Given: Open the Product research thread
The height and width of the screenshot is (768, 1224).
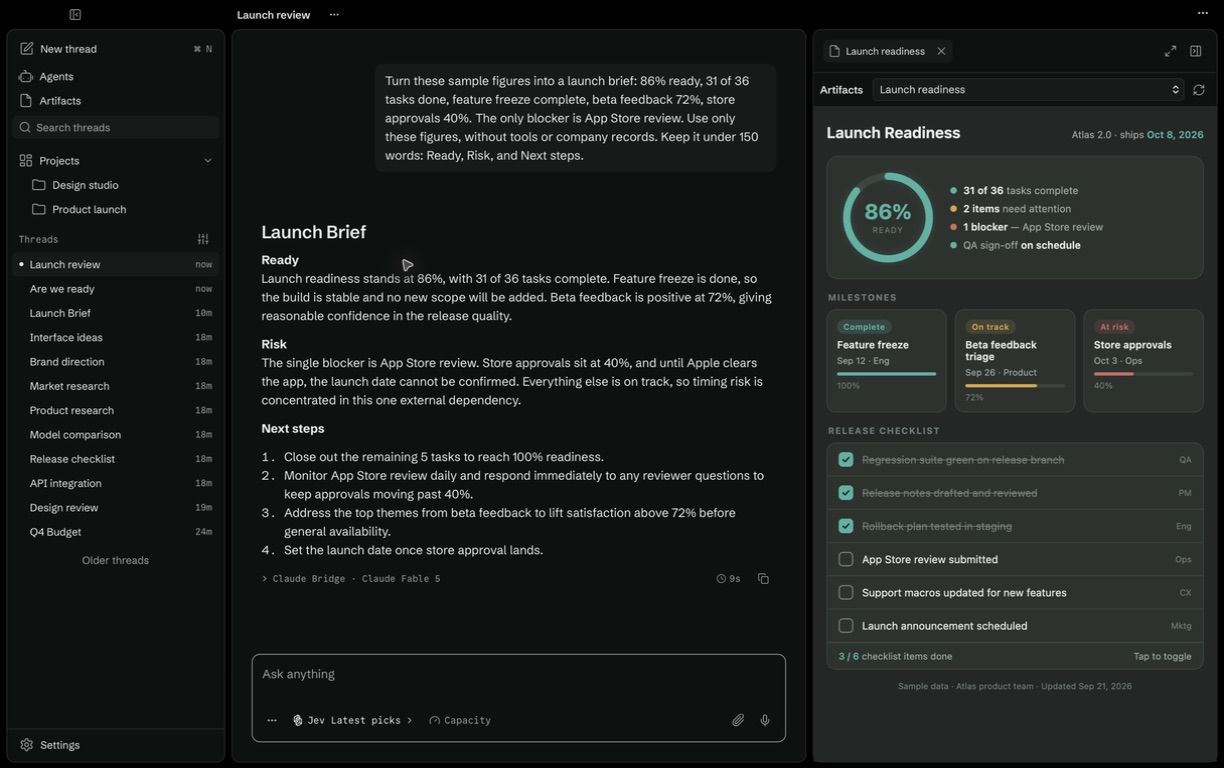Looking at the screenshot, I should 115,410.
